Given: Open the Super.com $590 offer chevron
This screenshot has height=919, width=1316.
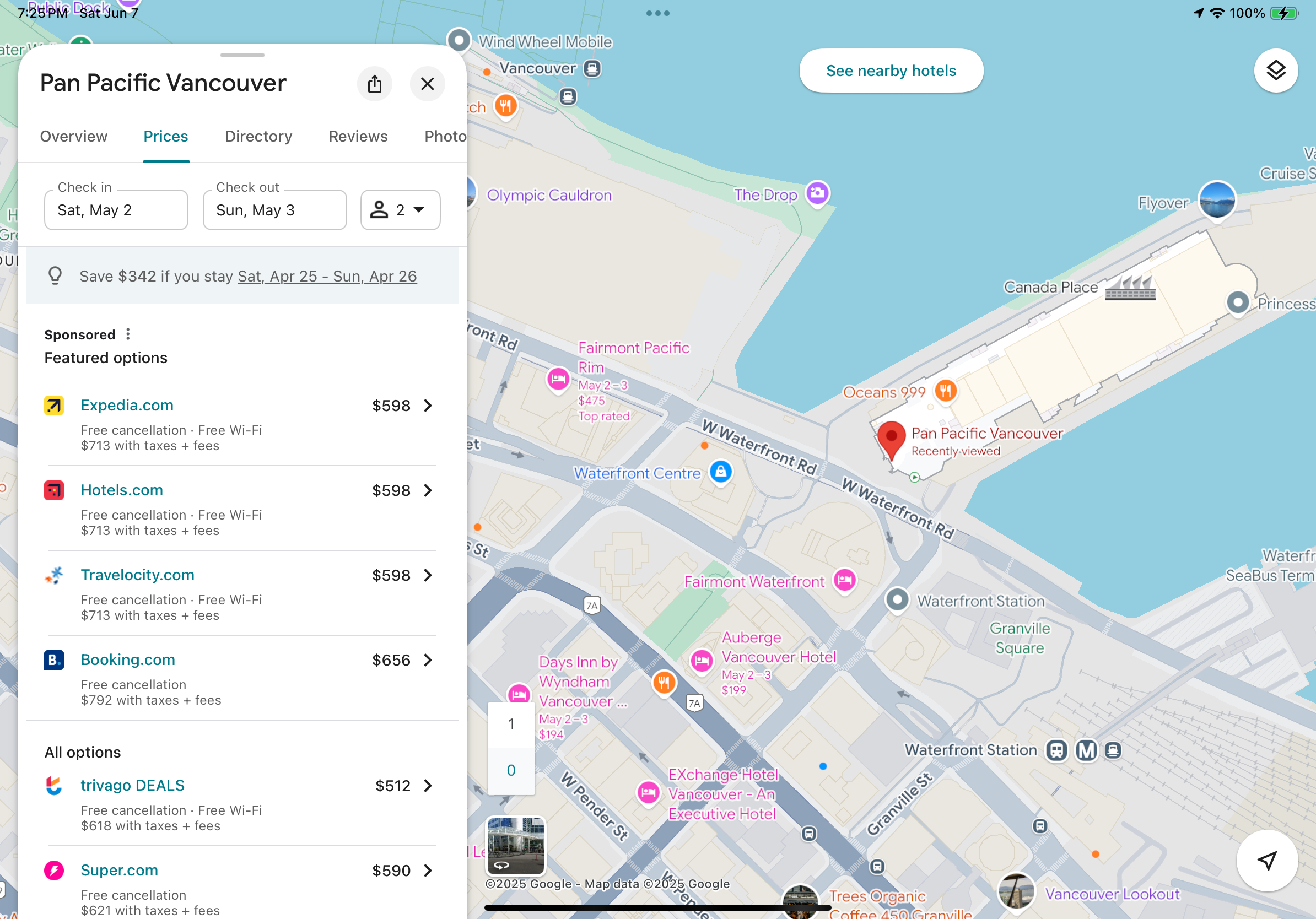Looking at the screenshot, I should tap(428, 871).
